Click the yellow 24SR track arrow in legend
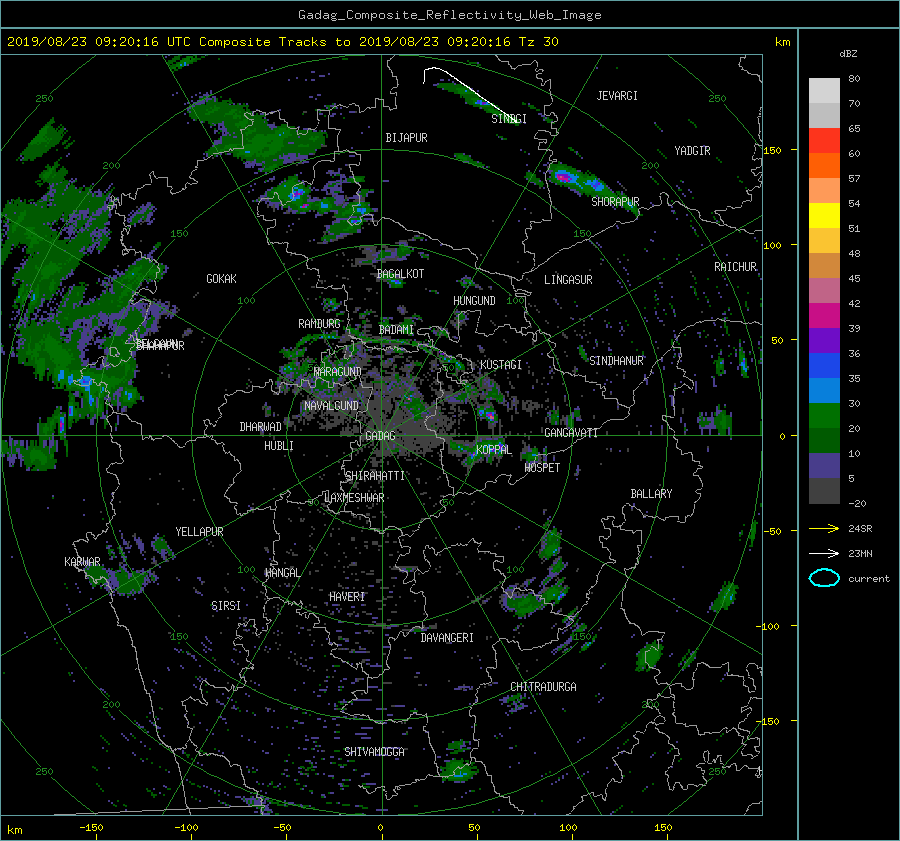 coord(824,528)
